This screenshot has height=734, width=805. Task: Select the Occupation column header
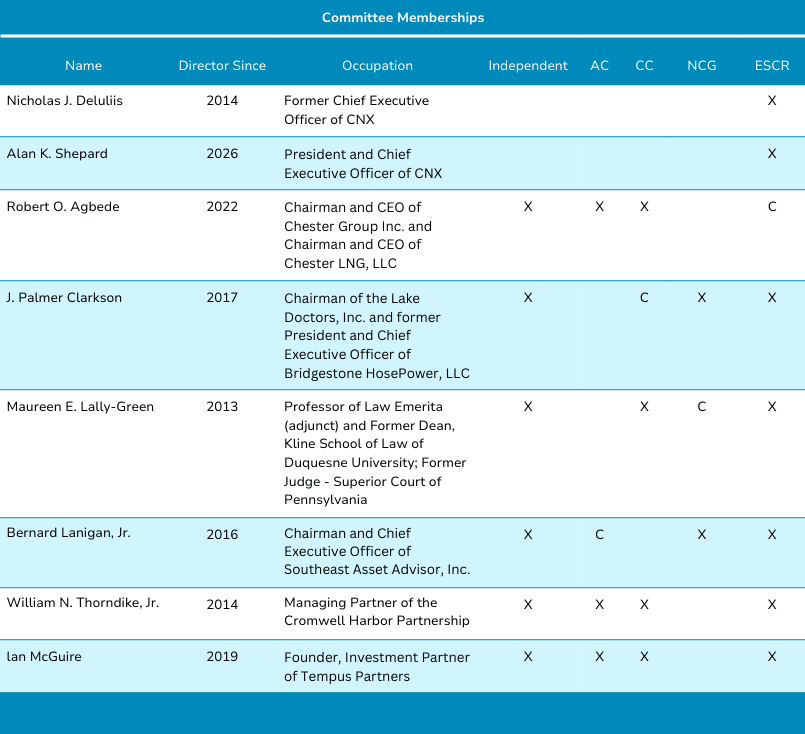[x=377, y=66]
